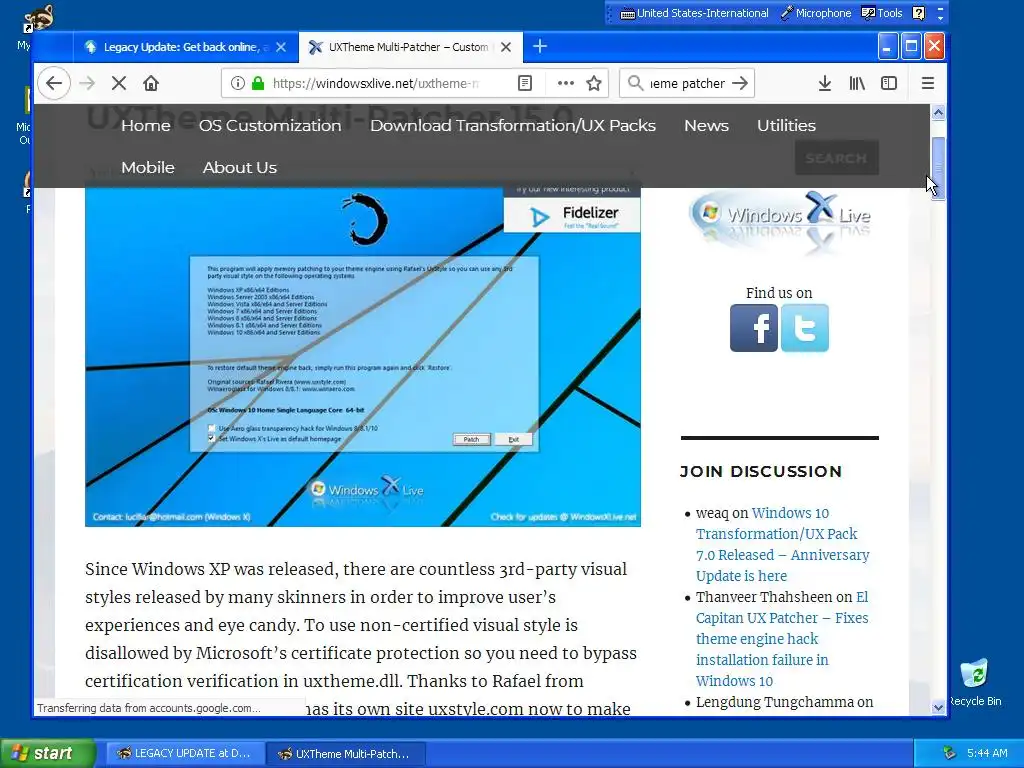Open the browser home page
The image size is (1024, 768).
pyautogui.click(x=151, y=83)
